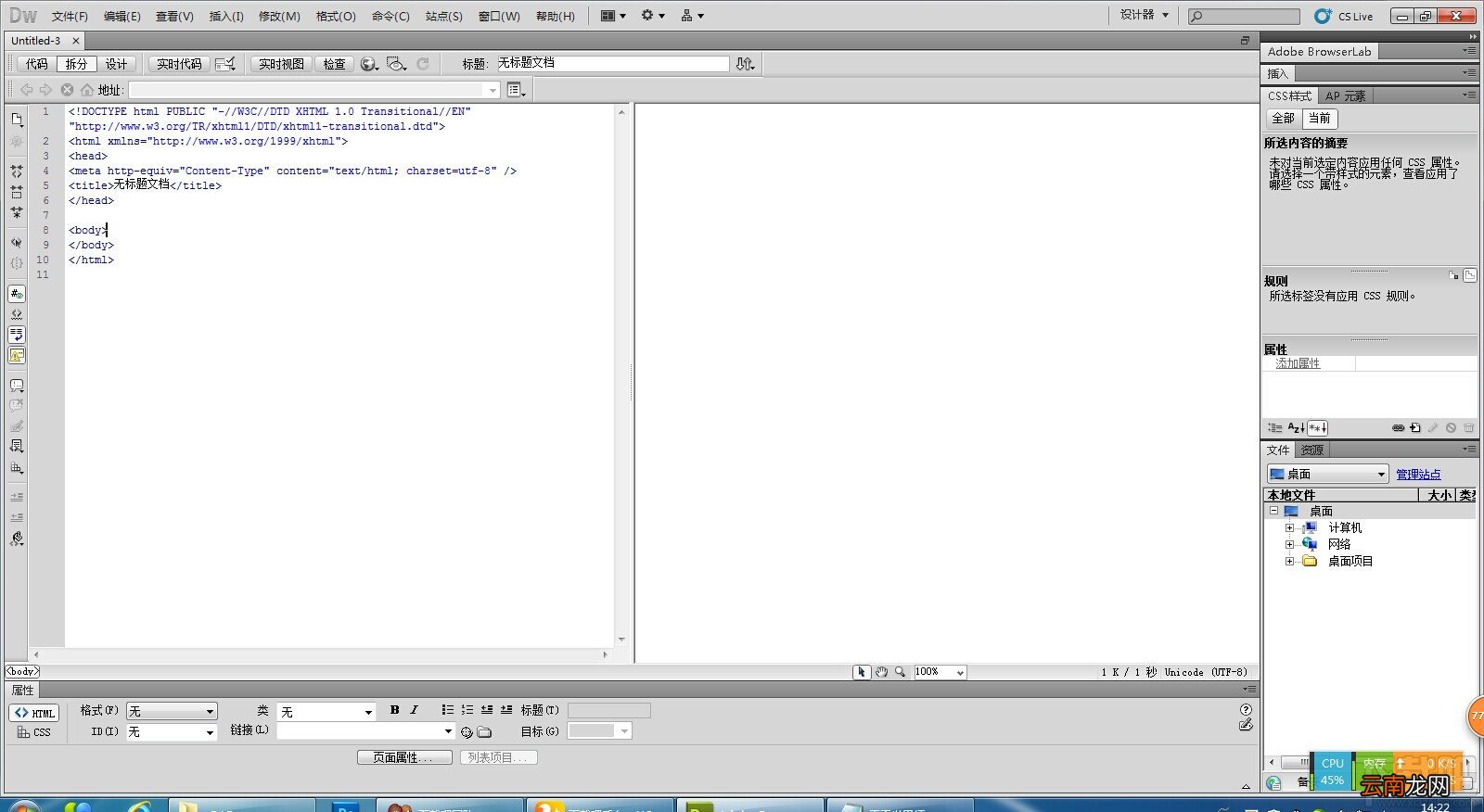1484x812 pixels.
Task: Open the 格式 (Format) dropdown
Action: pyautogui.click(x=173, y=711)
